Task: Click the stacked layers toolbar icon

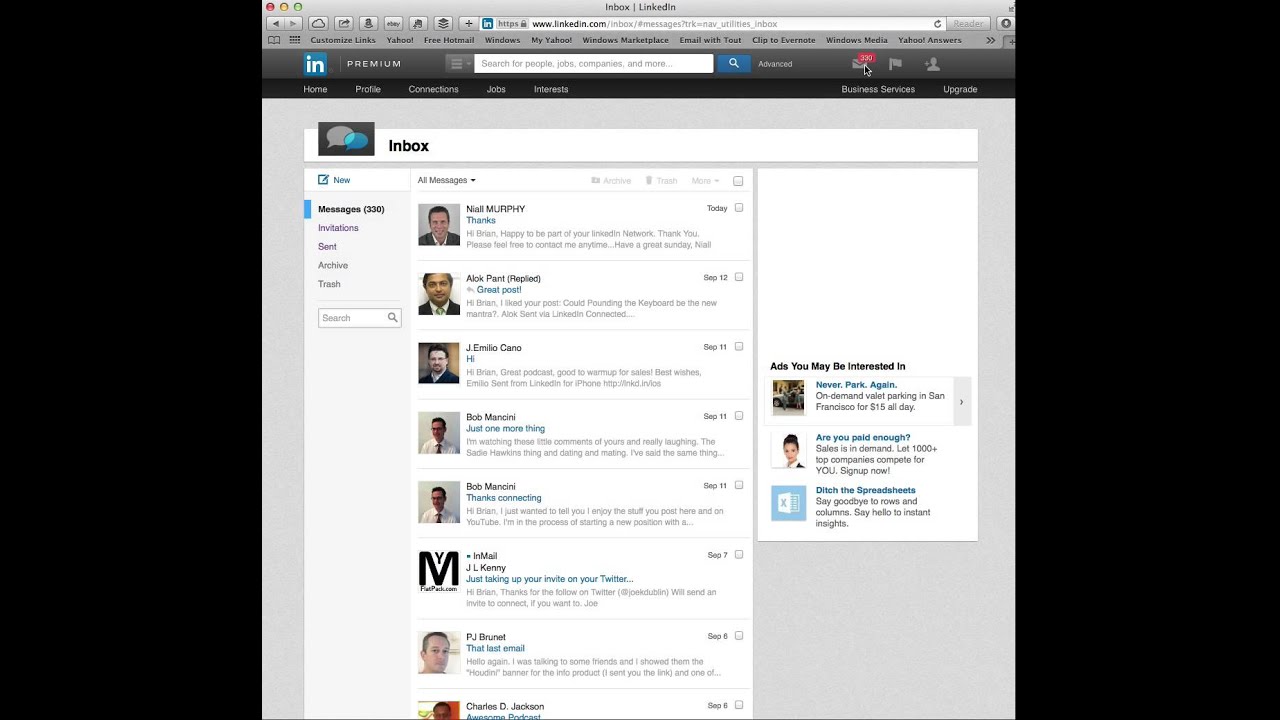Action: [443, 23]
